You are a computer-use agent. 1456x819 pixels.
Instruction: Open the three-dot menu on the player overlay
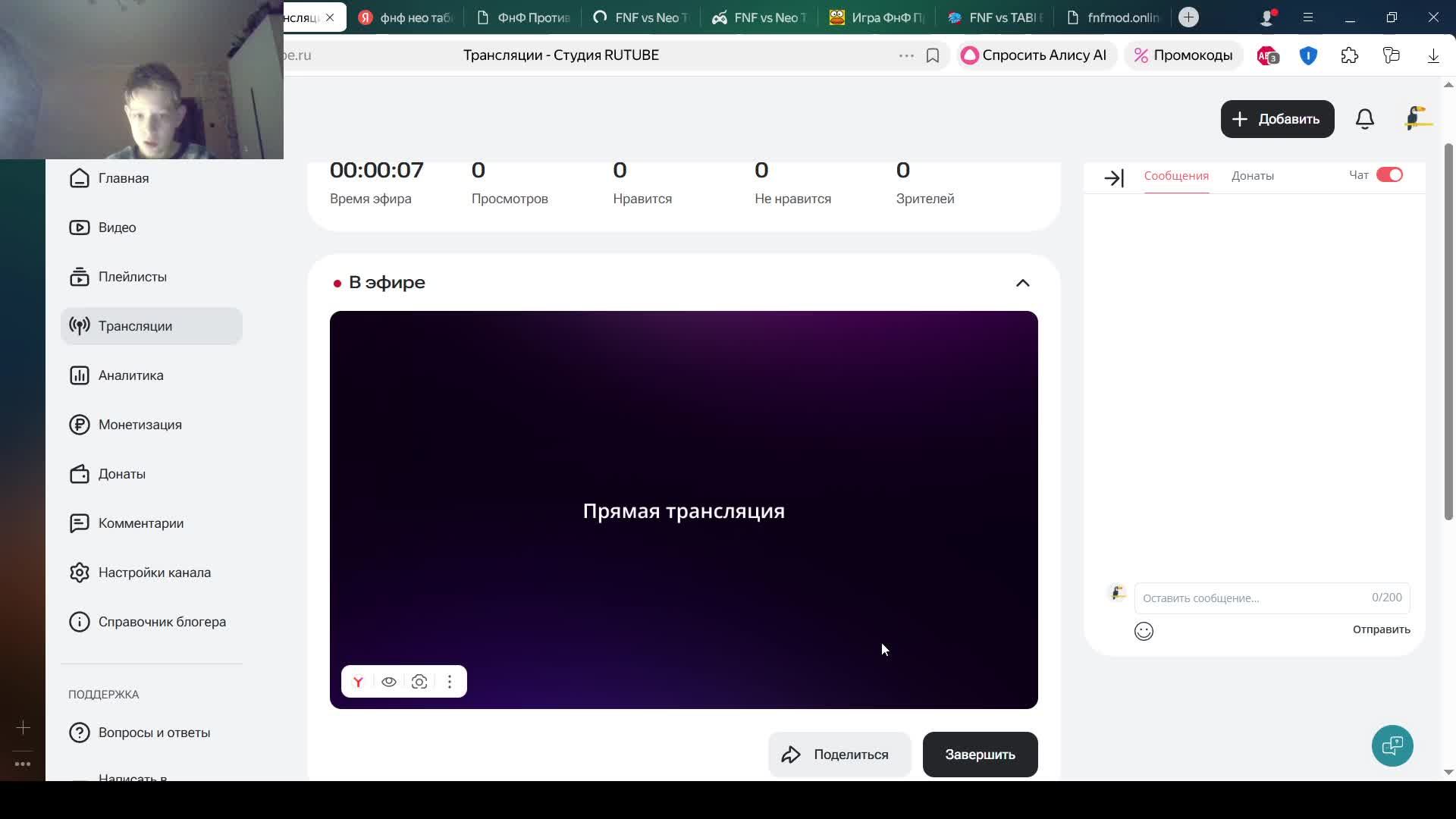coord(450,682)
